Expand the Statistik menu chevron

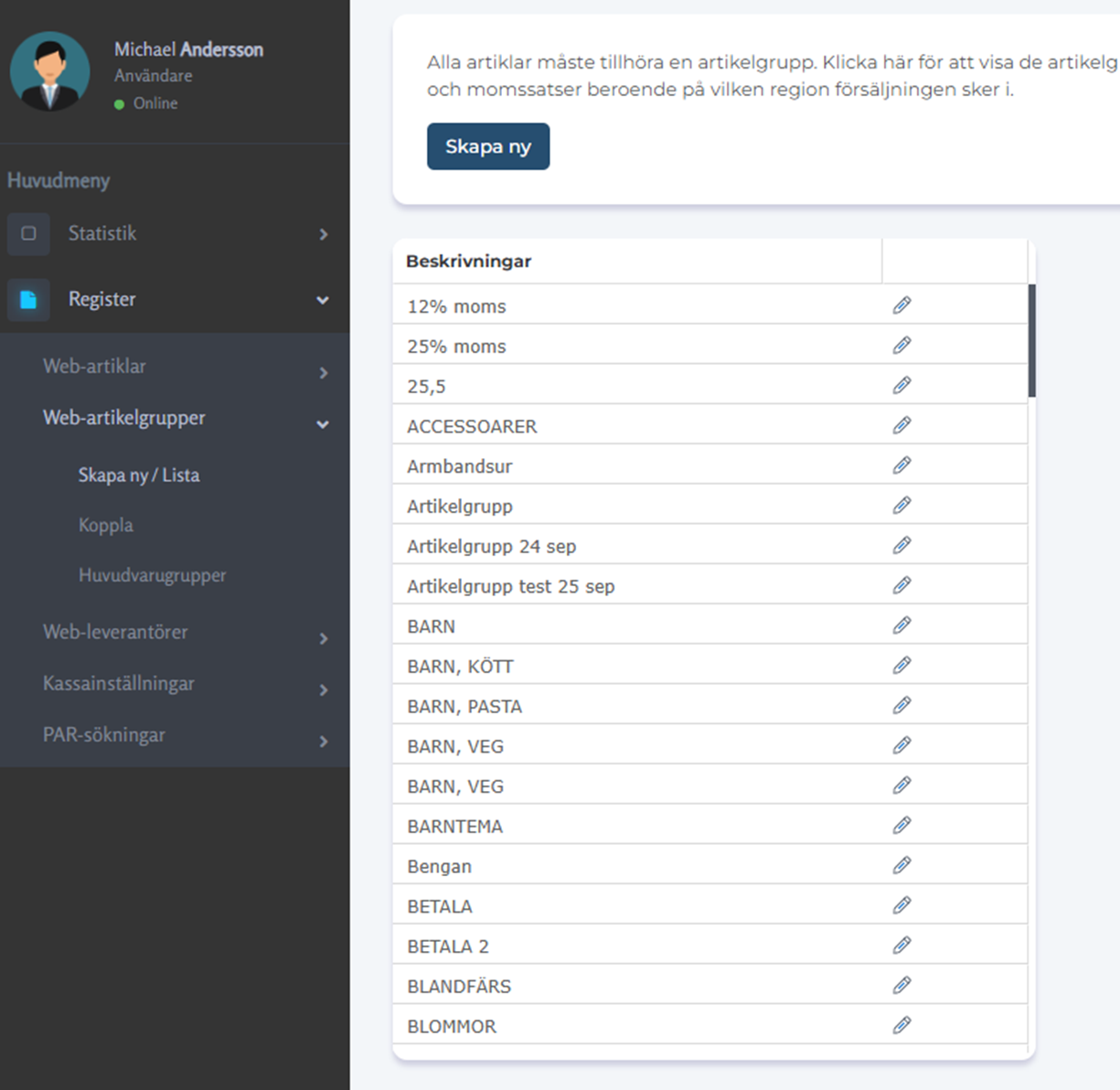click(x=323, y=235)
